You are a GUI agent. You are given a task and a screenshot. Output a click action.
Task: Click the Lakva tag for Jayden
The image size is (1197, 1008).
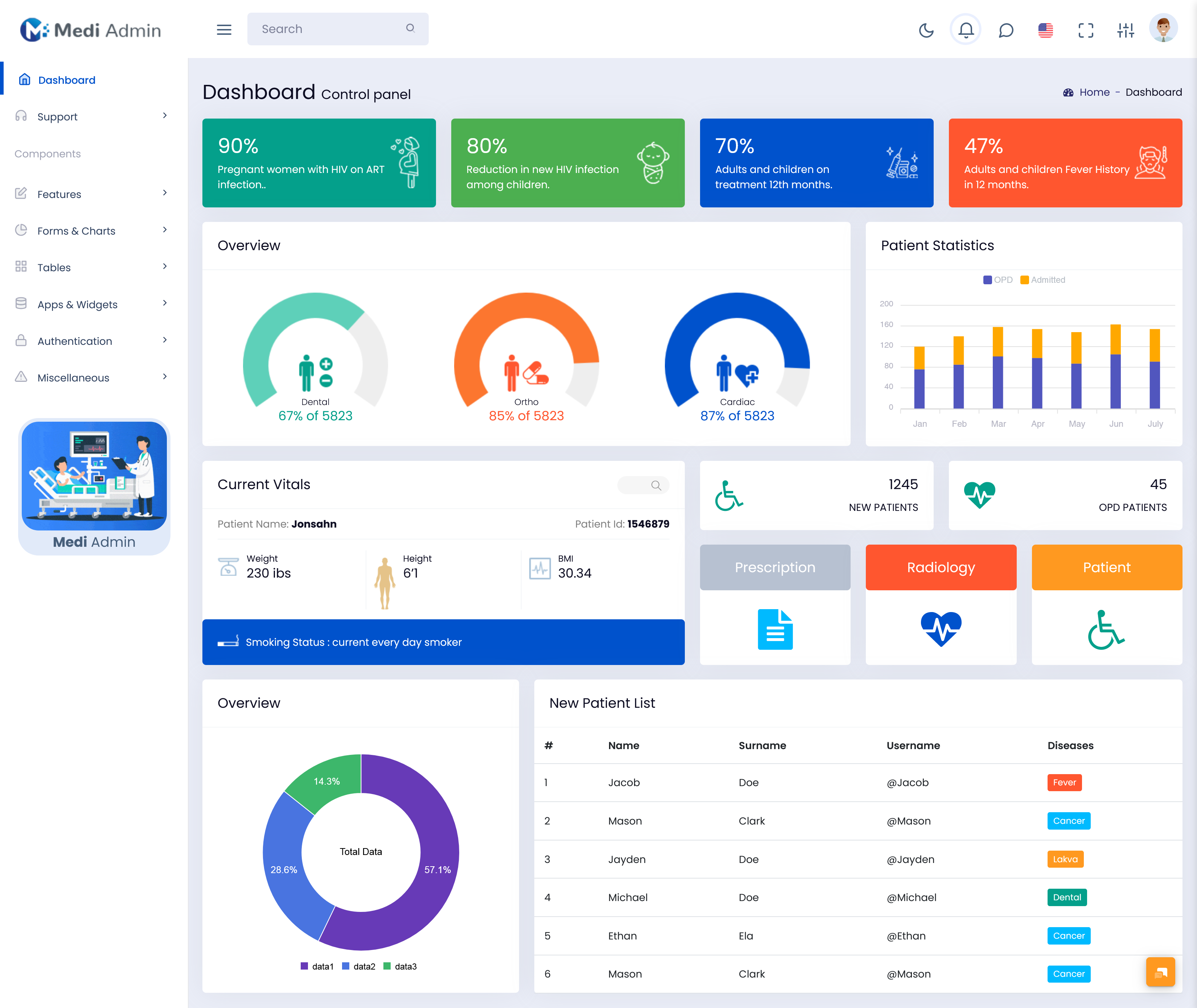[1066, 859]
